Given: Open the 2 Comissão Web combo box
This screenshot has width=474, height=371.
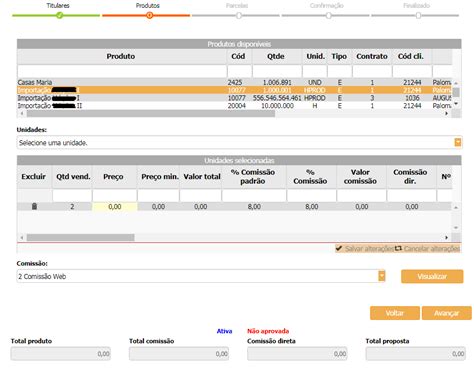Looking at the screenshot, I should click(x=201, y=276).
